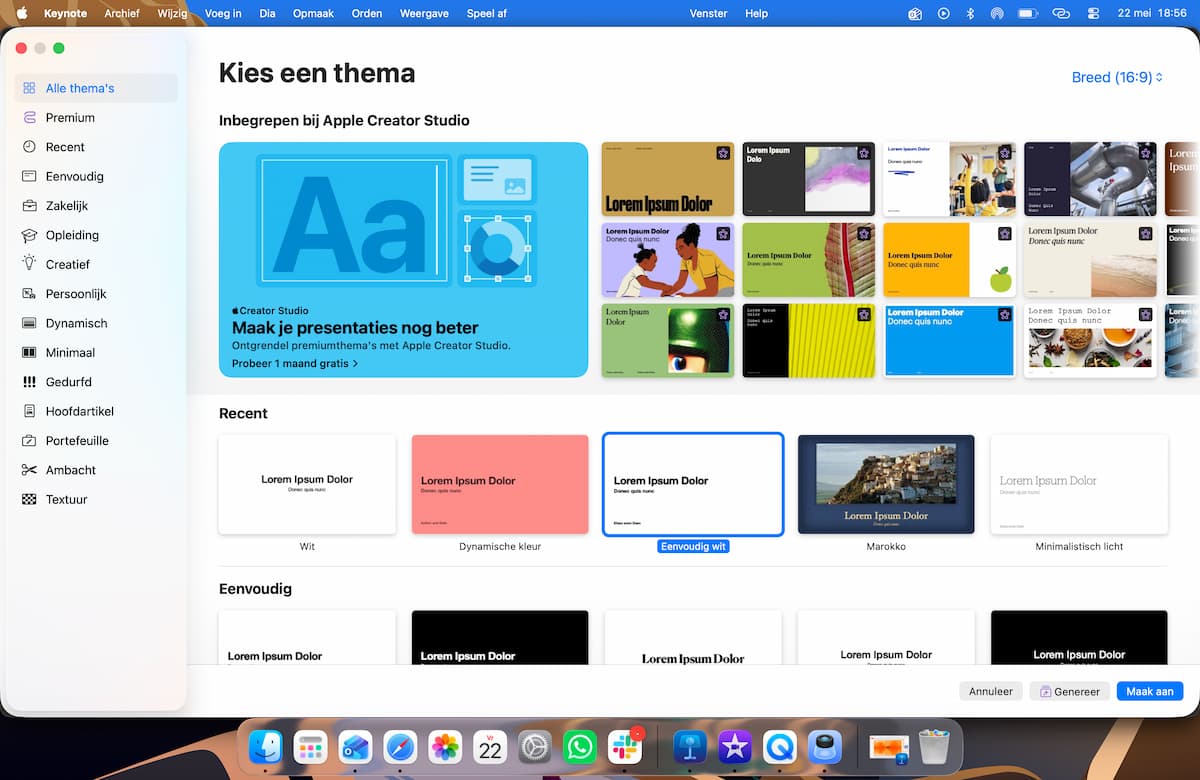Open System Settings from the Dock
The height and width of the screenshot is (780, 1200).
coord(535,747)
